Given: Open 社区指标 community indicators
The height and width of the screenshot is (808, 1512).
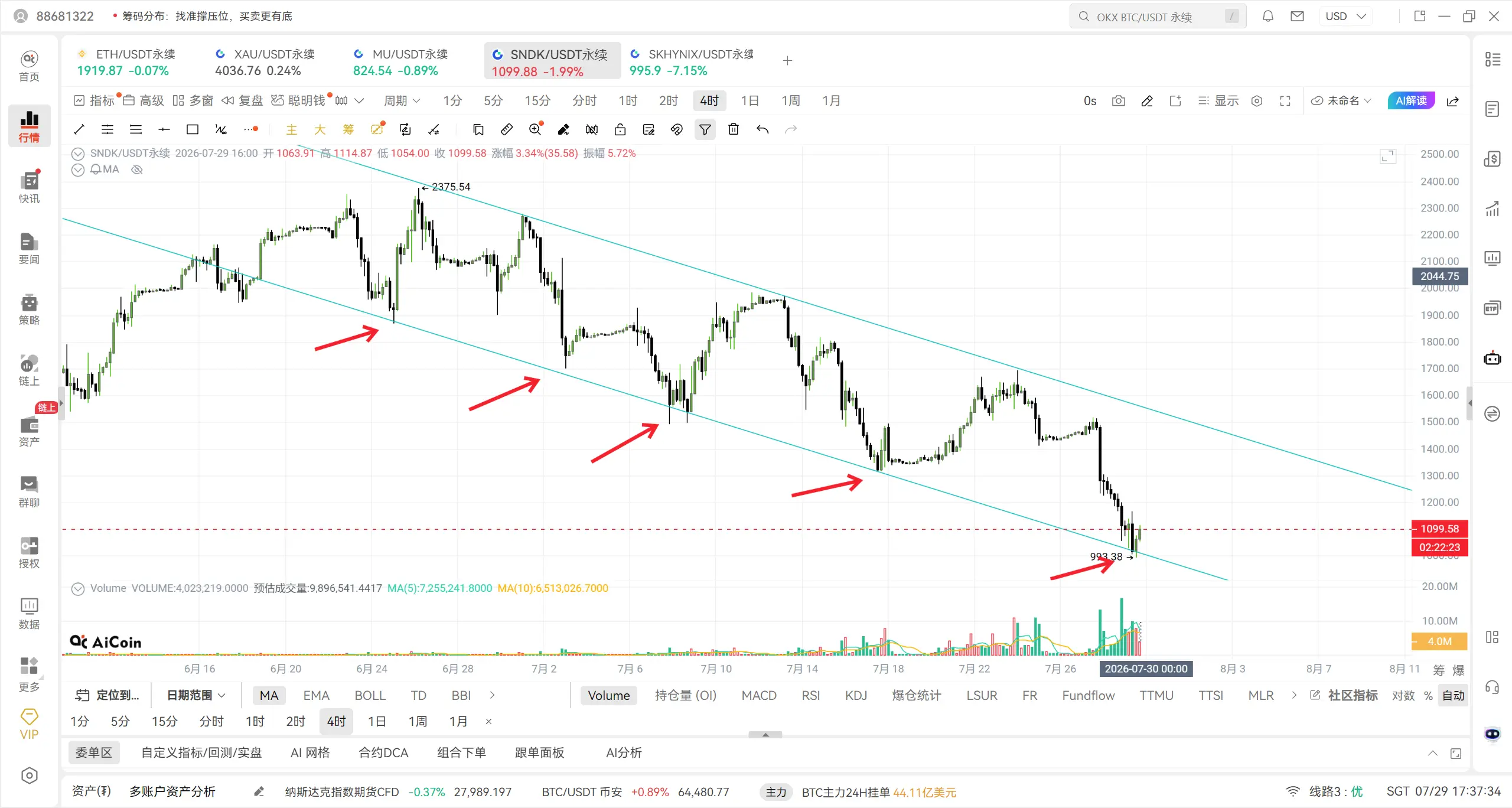Looking at the screenshot, I should pyautogui.click(x=1344, y=695).
